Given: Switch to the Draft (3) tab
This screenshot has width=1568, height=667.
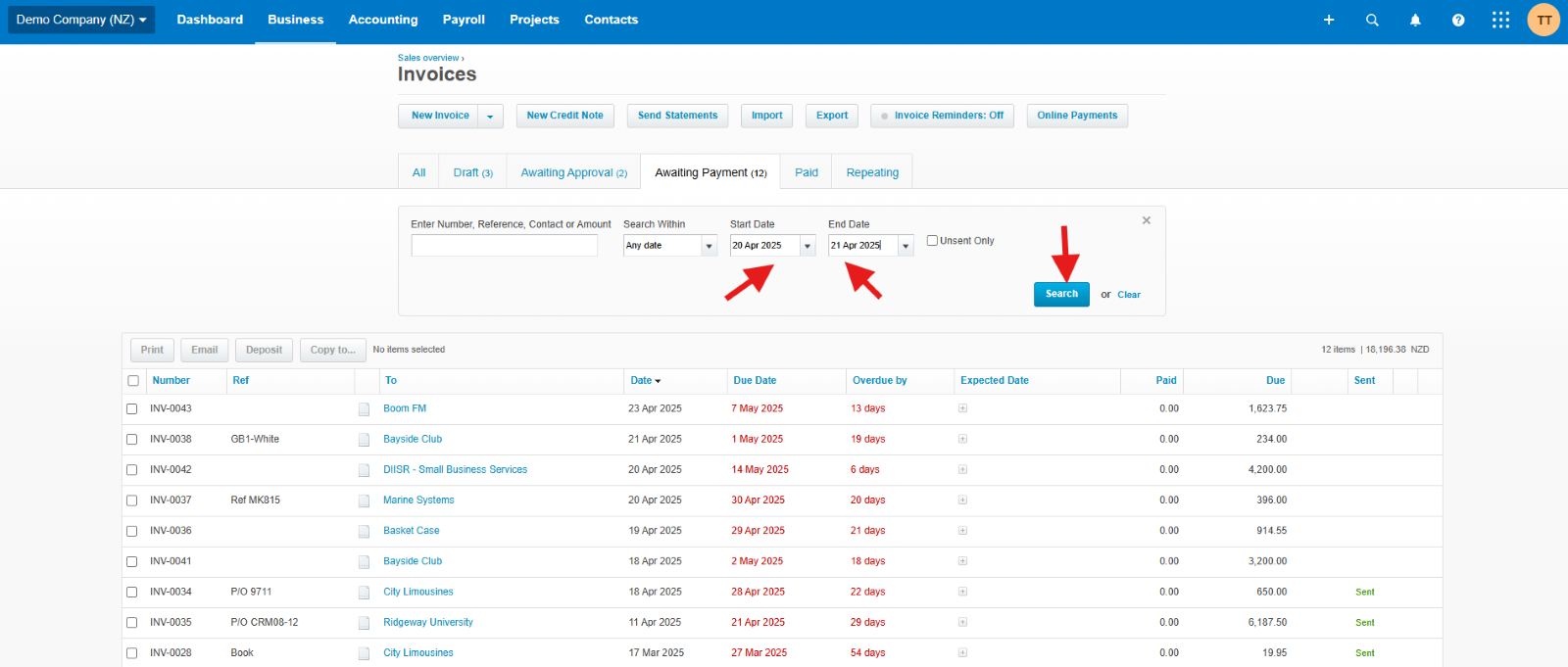Looking at the screenshot, I should [472, 172].
